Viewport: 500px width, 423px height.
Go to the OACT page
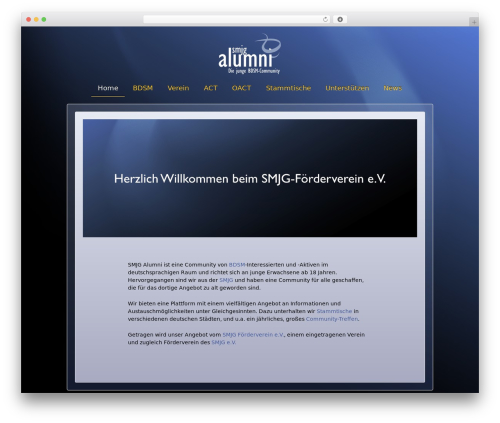tap(241, 88)
